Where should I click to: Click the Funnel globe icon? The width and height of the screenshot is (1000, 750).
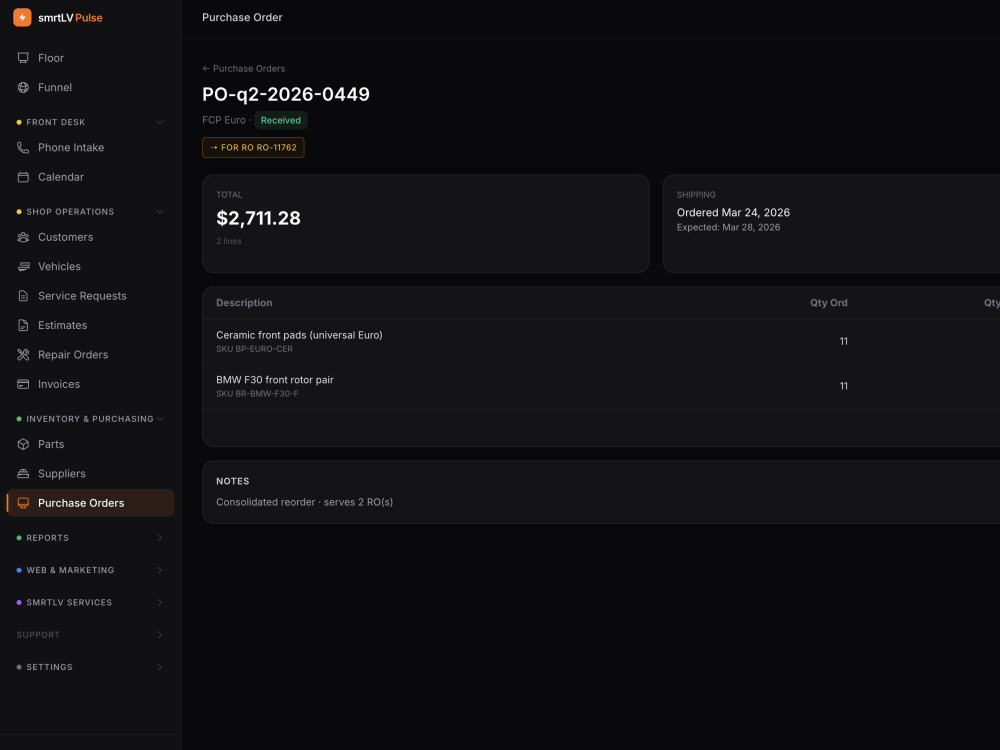[23, 87]
